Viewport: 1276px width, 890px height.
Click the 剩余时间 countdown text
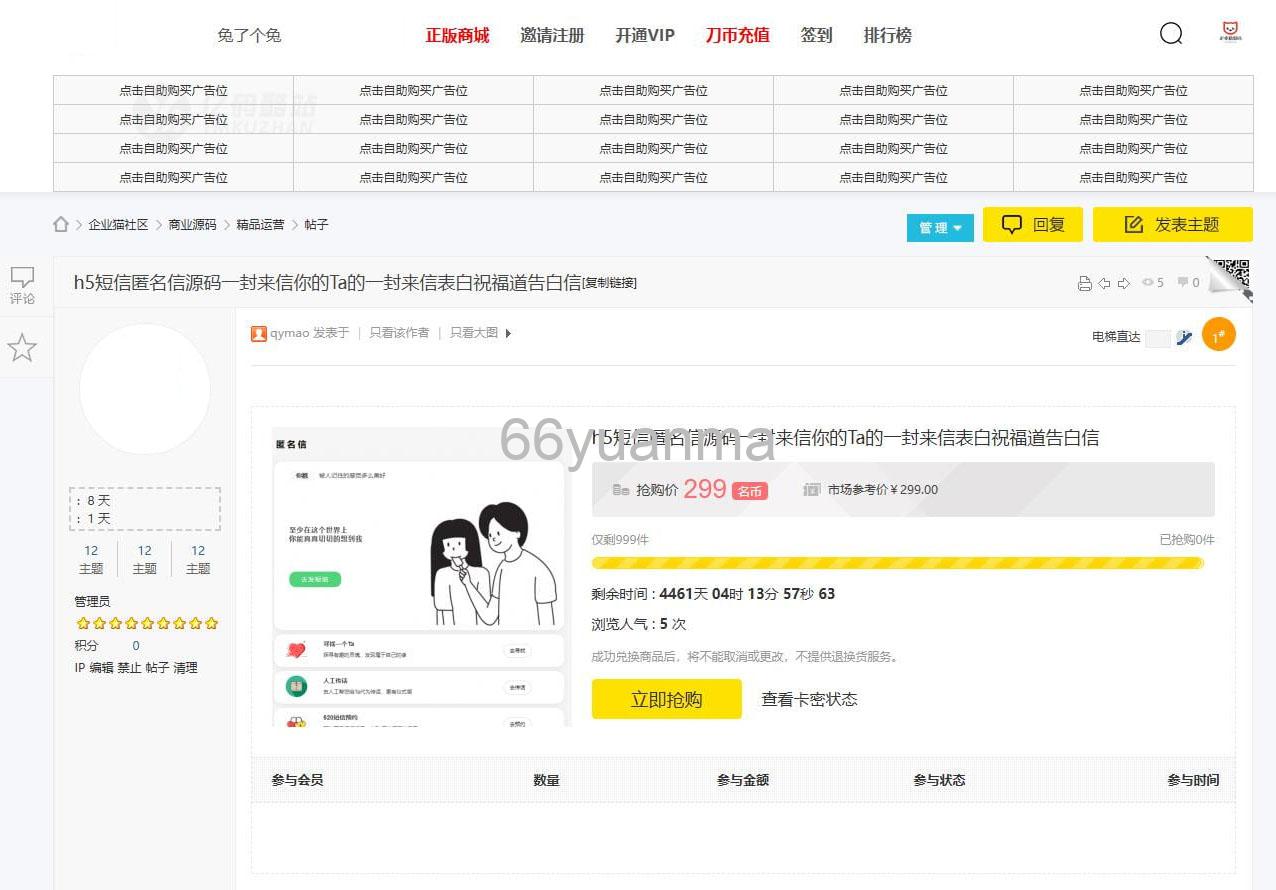(713, 593)
